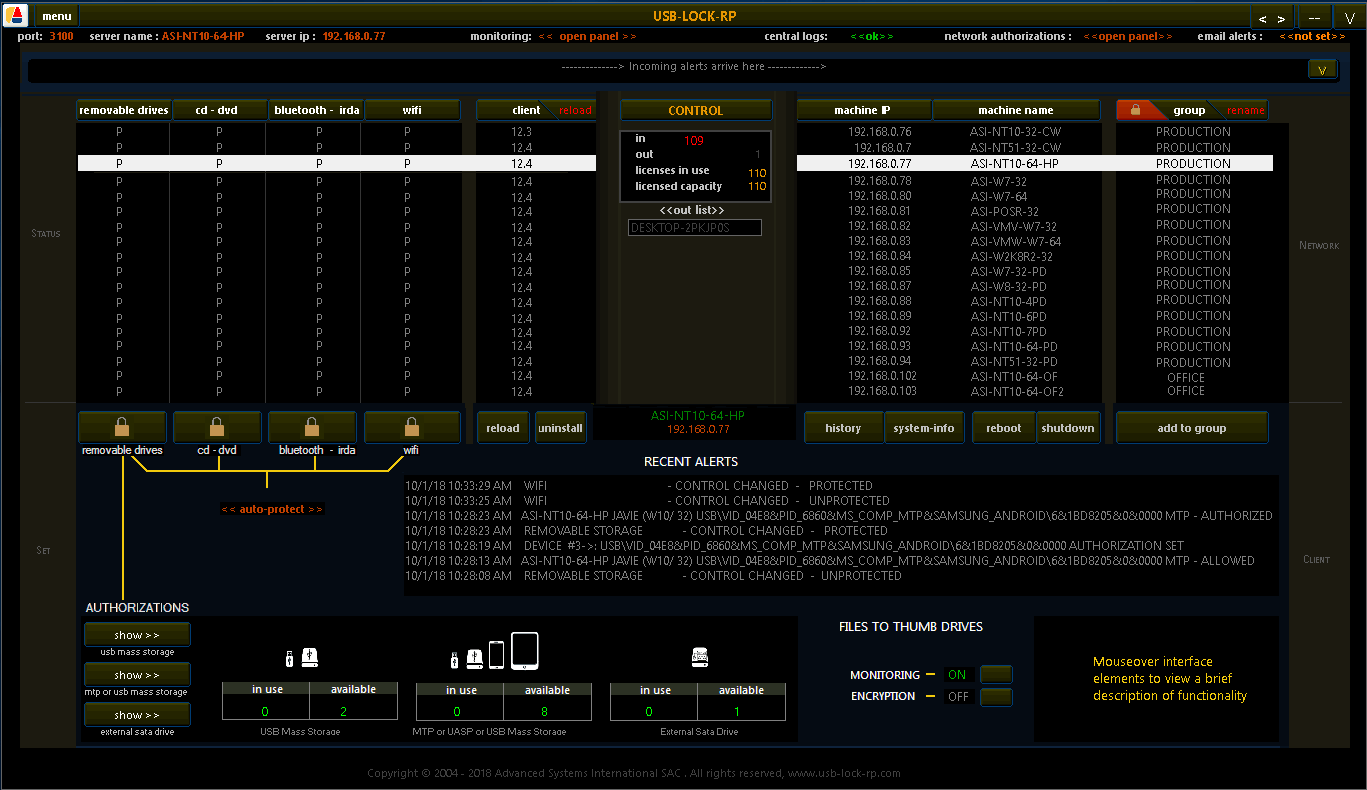
Task: Toggle the removable drives padlock button
Action: tap(122, 427)
